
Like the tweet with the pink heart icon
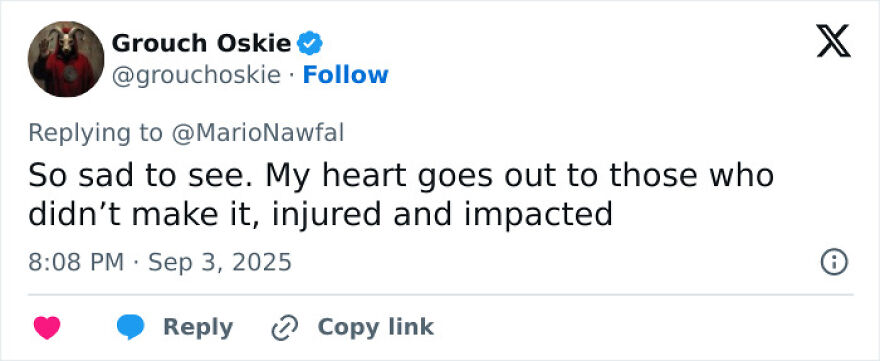[47, 327]
